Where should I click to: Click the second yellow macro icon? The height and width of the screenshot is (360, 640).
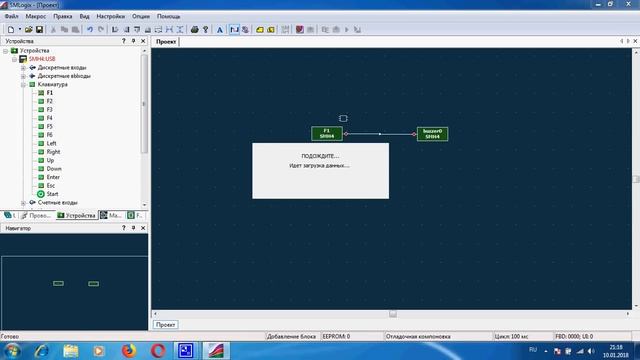click(x=271, y=29)
